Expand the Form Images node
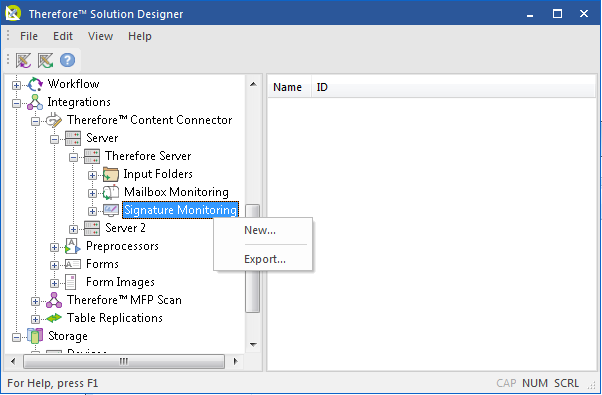602x395 pixels. click(x=55, y=284)
